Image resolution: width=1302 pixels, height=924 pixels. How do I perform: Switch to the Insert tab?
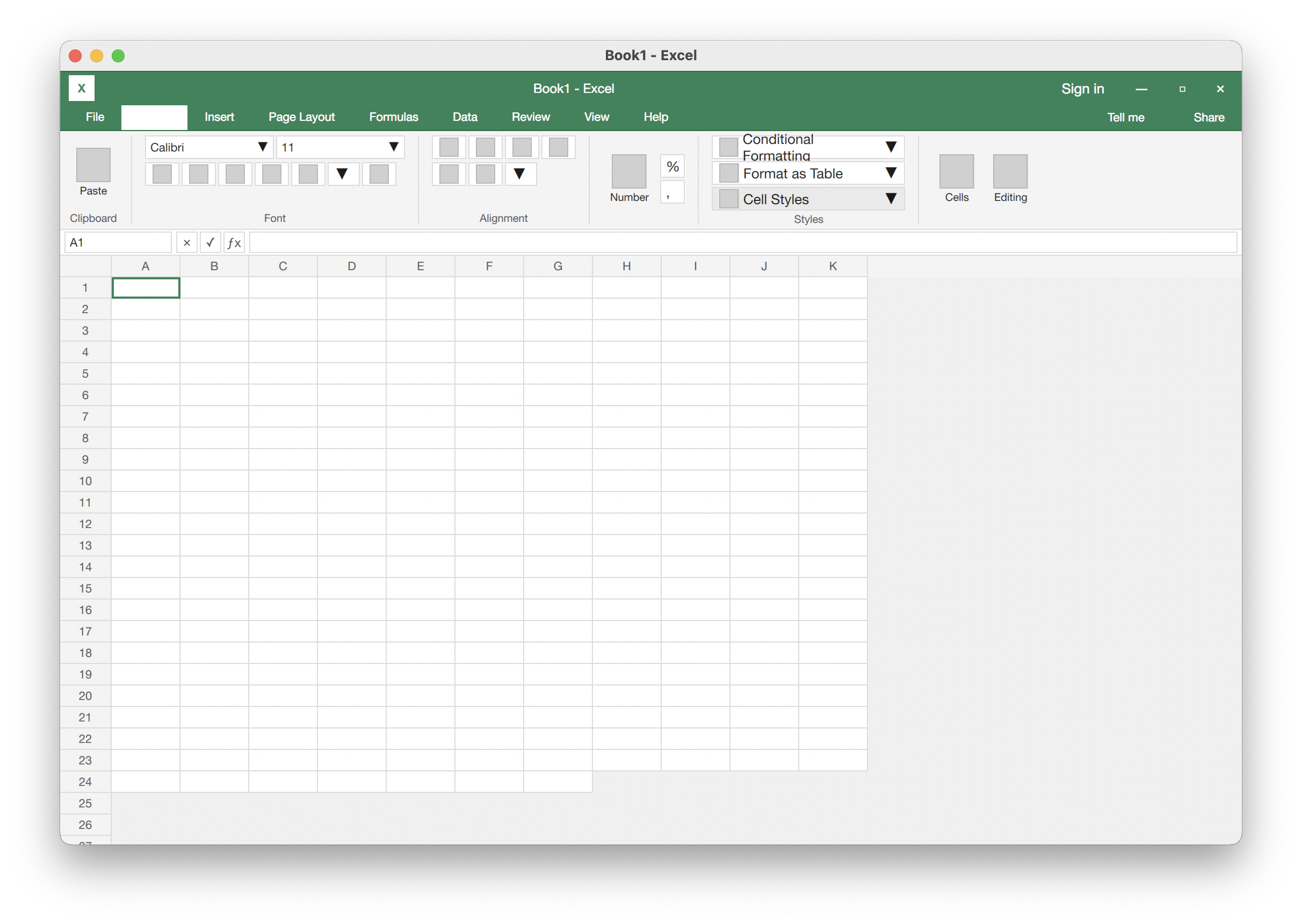click(219, 117)
